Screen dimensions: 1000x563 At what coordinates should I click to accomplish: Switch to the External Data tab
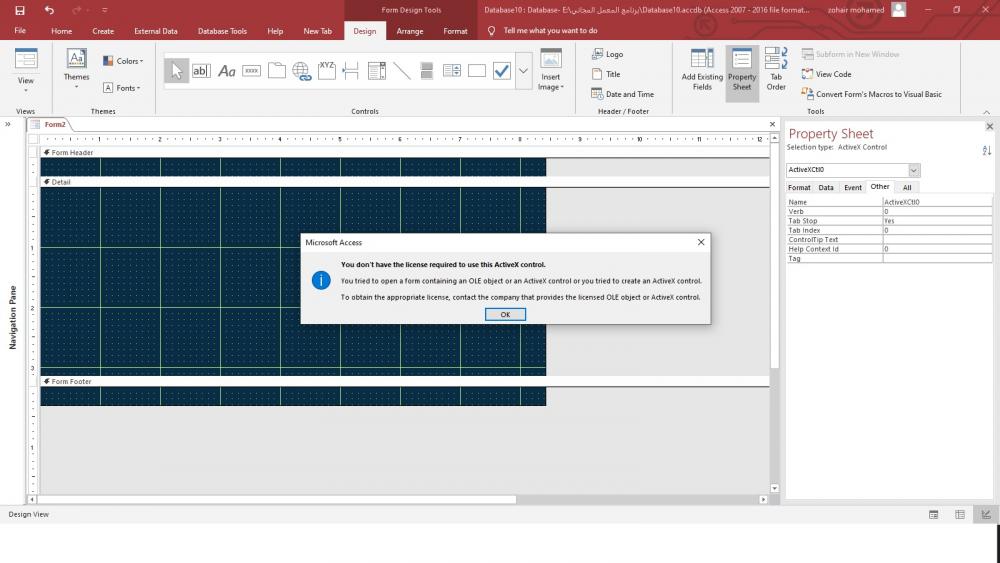point(156,31)
